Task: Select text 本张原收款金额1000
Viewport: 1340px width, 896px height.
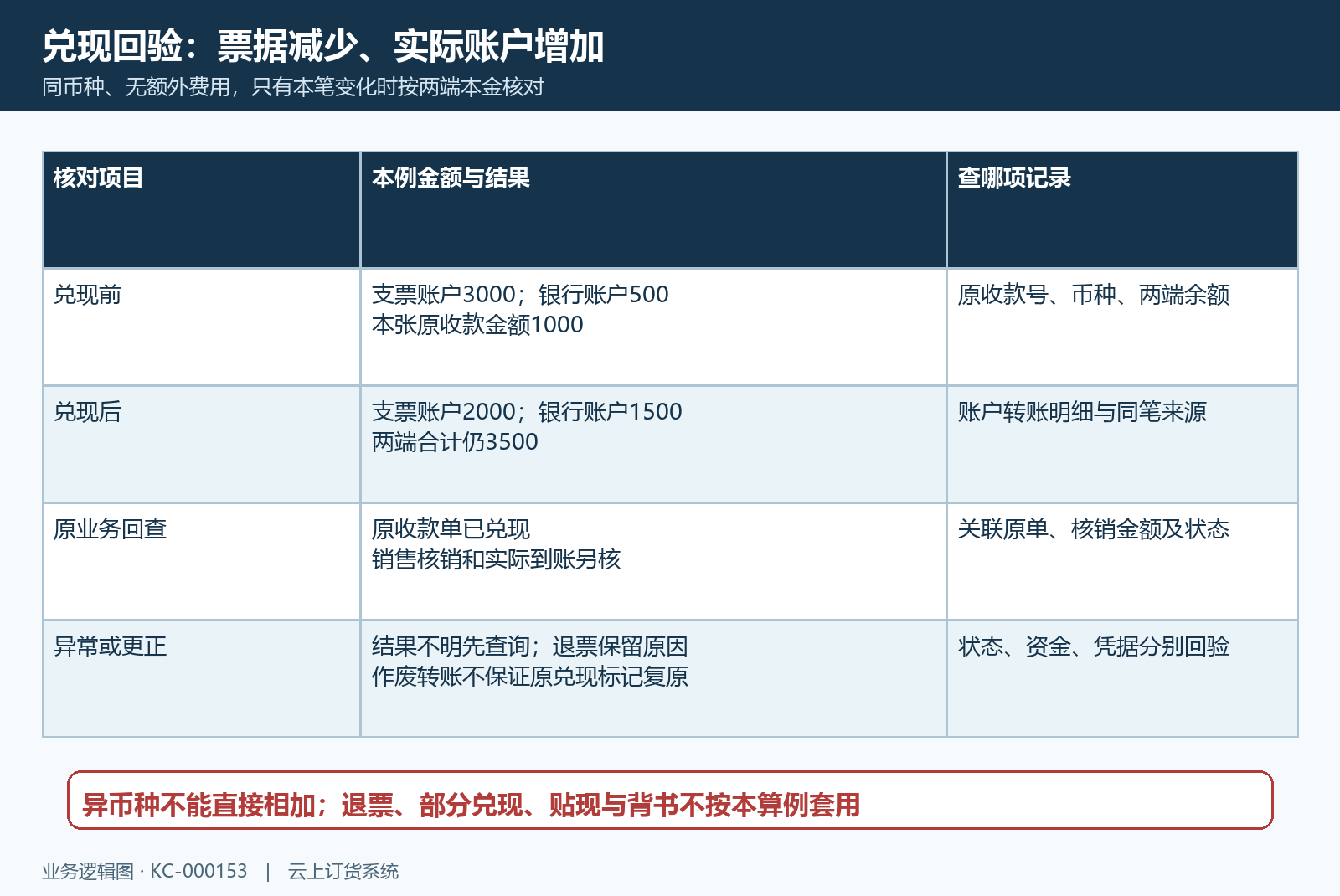Action: click(x=477, y=325)
